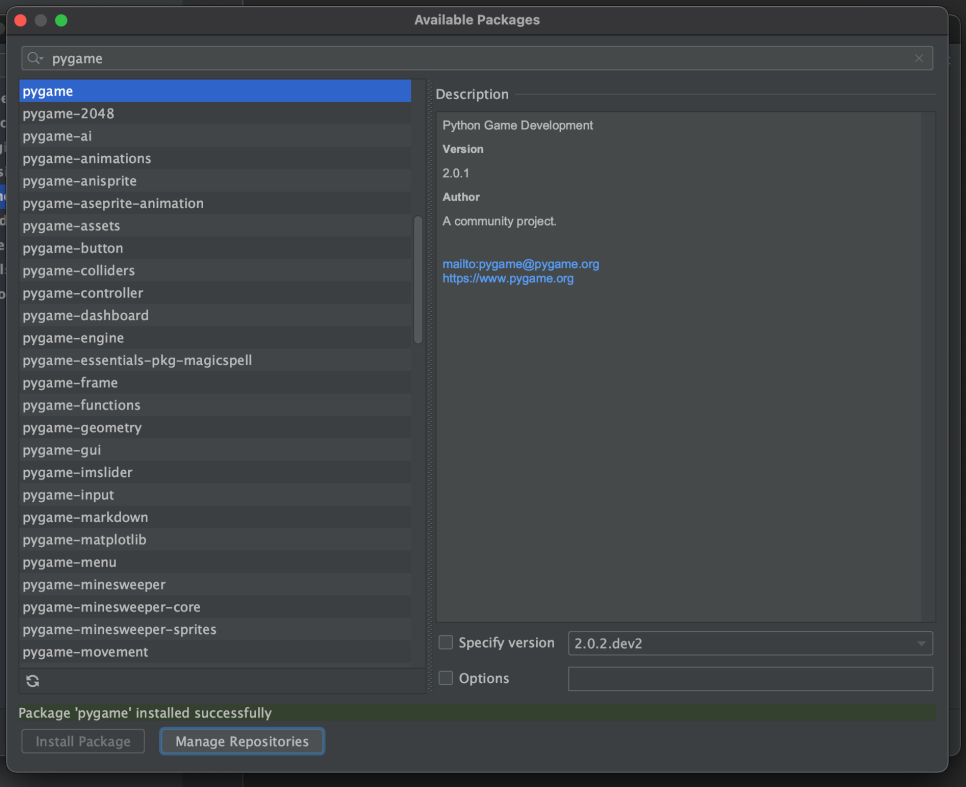This screenshot has height=787, width=966.
Task: Click into the pygame search field
Action: (477, 58)
